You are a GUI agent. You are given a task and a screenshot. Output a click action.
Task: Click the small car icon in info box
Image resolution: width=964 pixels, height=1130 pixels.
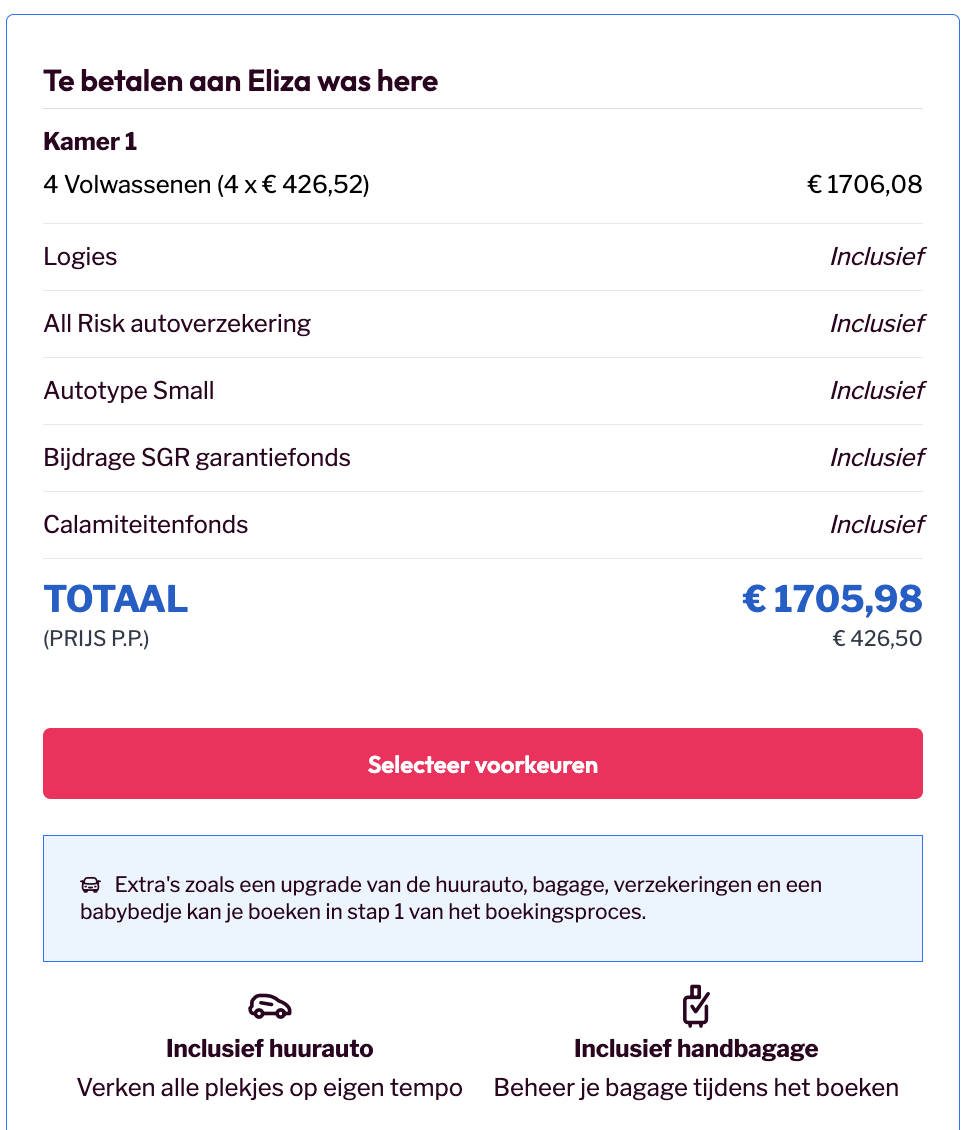click(91, 885)
